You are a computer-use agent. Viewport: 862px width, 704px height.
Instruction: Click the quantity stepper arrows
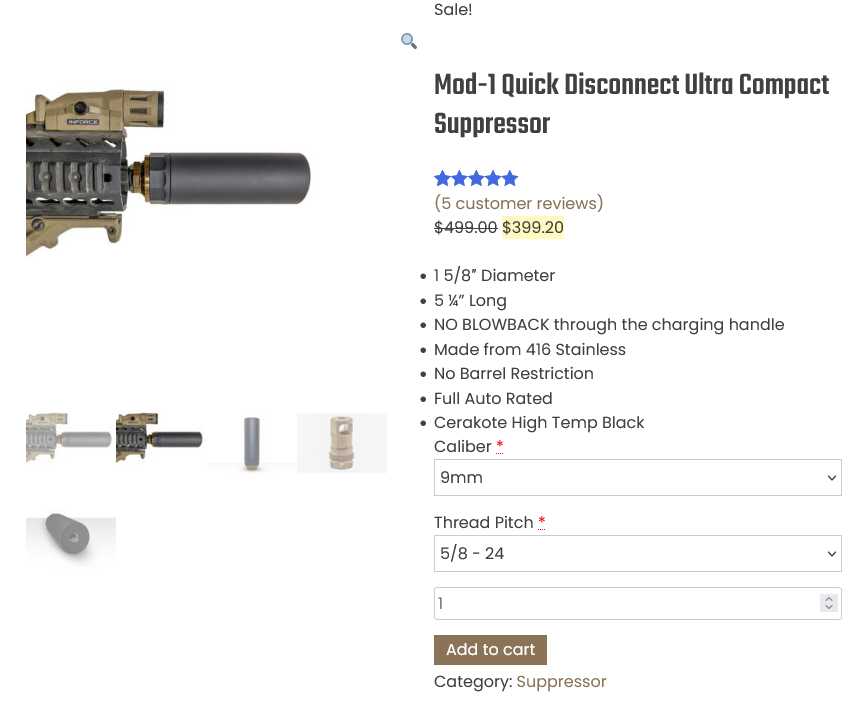click(x=828, y=603)
